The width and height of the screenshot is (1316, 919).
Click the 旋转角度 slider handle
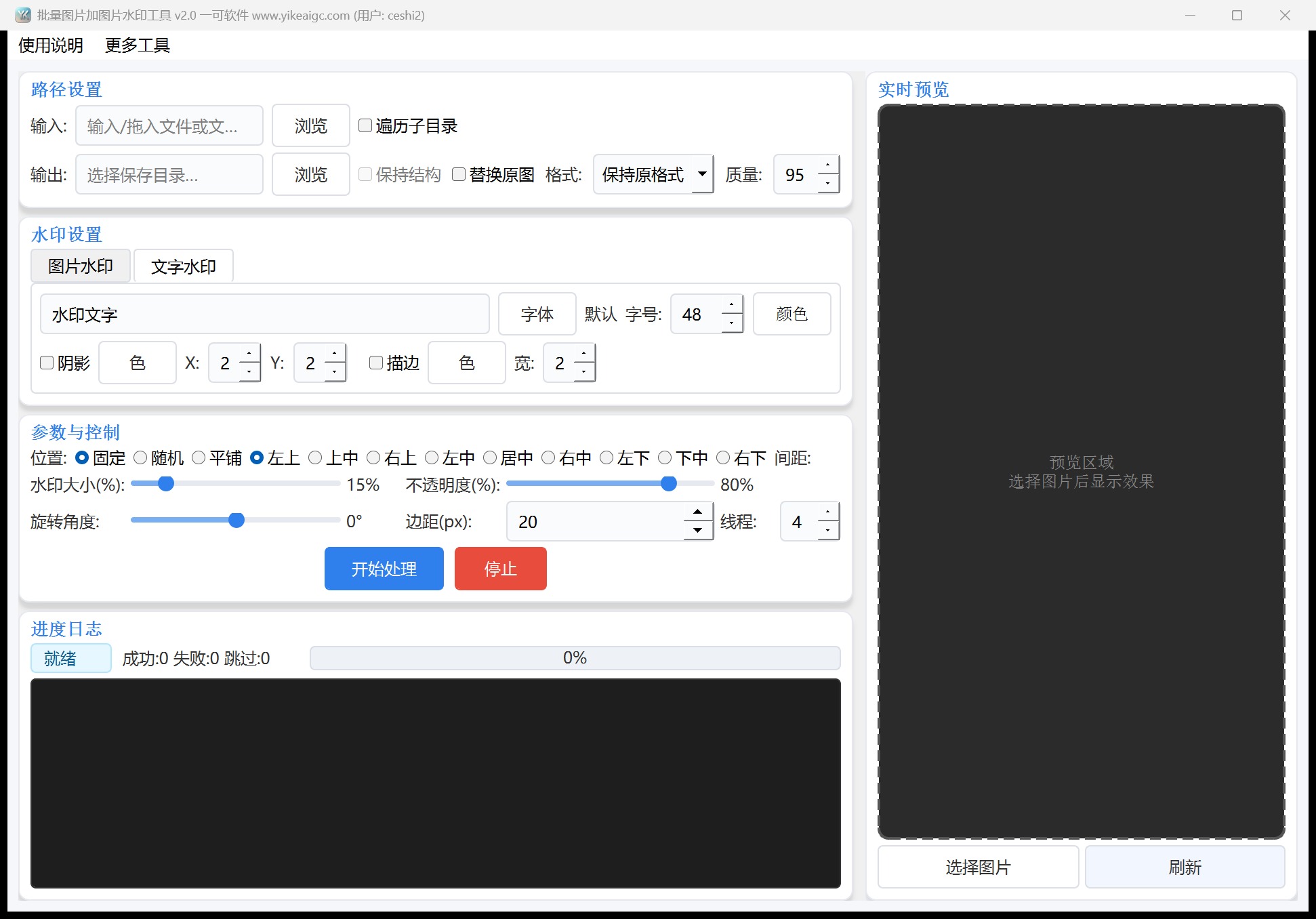pos(237,520)
